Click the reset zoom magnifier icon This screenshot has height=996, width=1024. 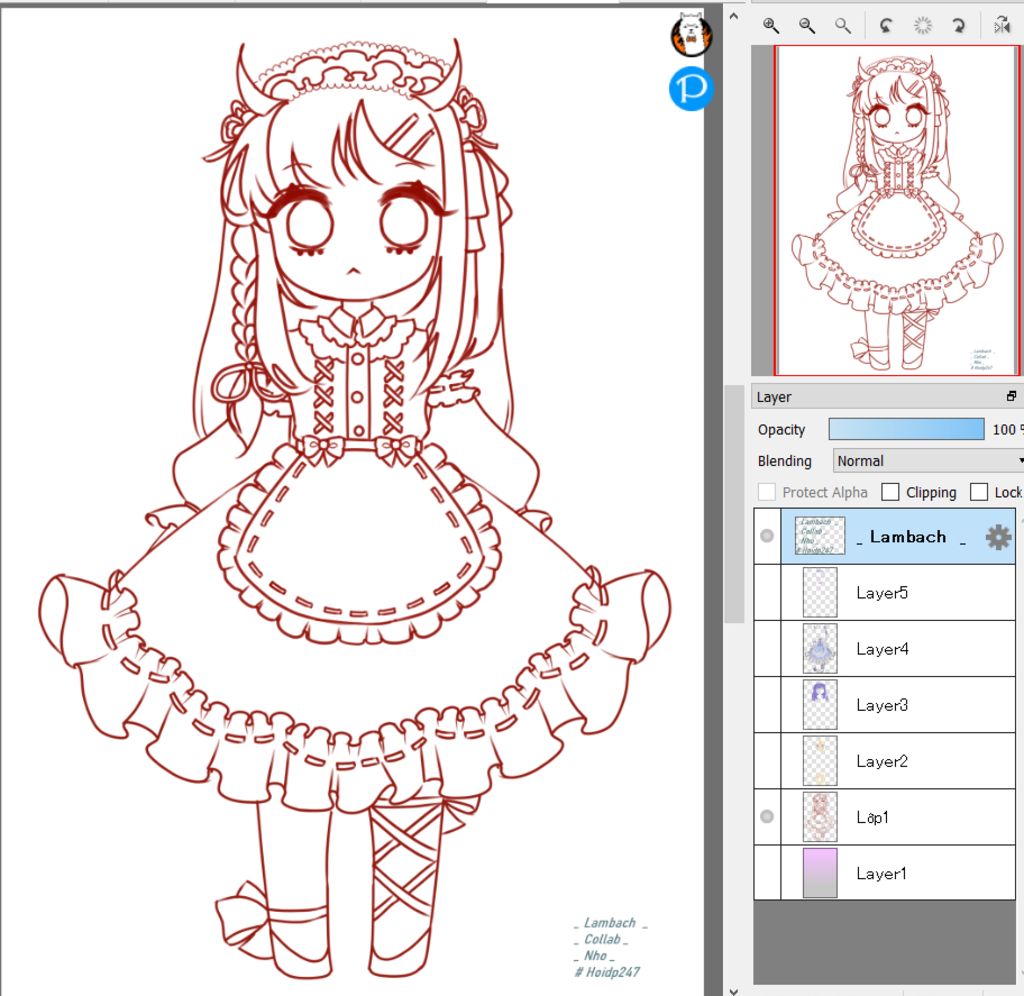click(x=843, y=25)
